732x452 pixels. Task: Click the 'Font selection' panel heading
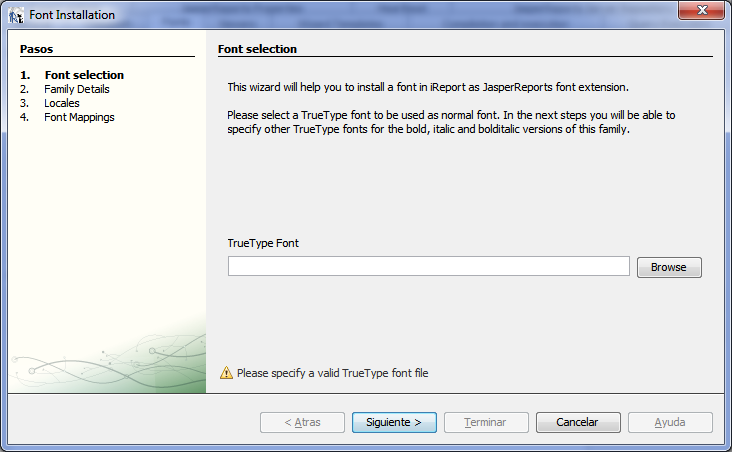257,49
